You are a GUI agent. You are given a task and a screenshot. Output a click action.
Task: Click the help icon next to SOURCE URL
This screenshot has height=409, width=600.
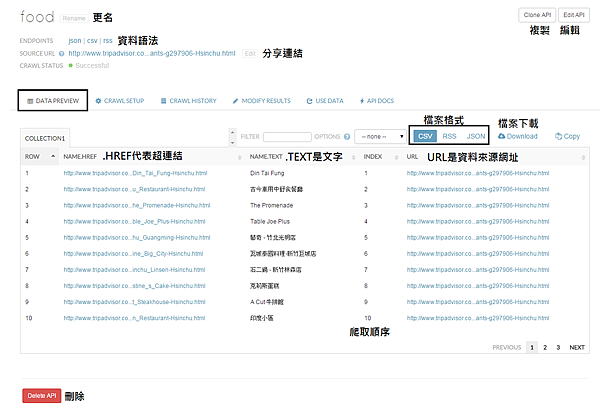point(61,54)
